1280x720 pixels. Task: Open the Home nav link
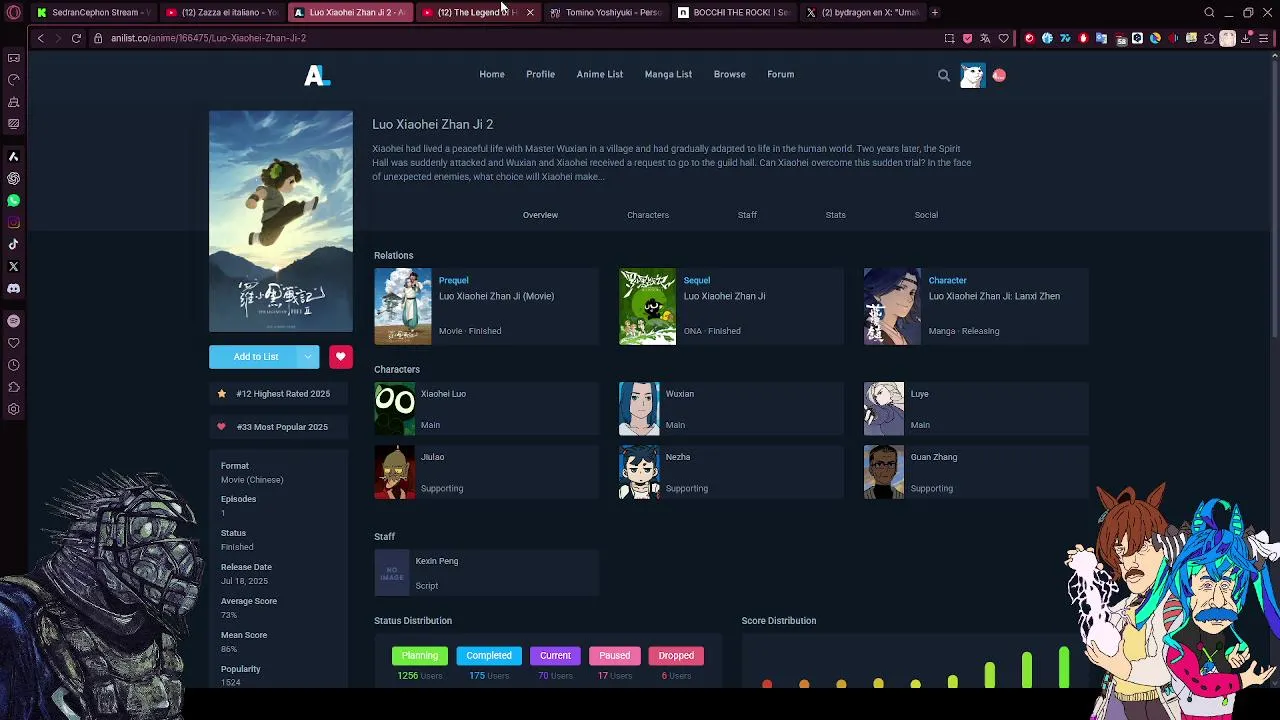(x=491, y=74)
